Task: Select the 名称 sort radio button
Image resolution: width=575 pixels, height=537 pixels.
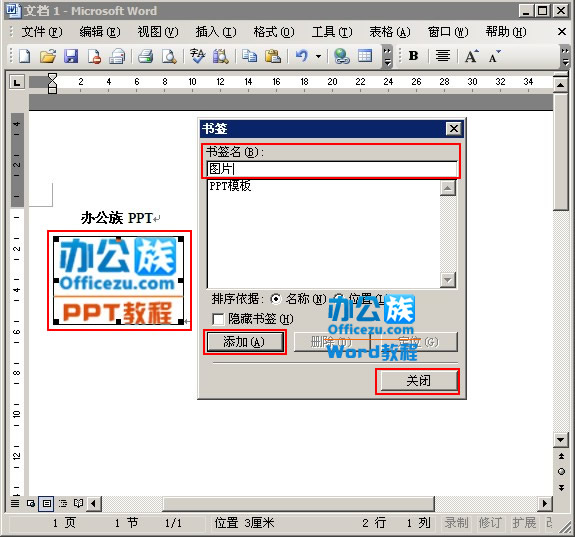Action: [275, 299]
